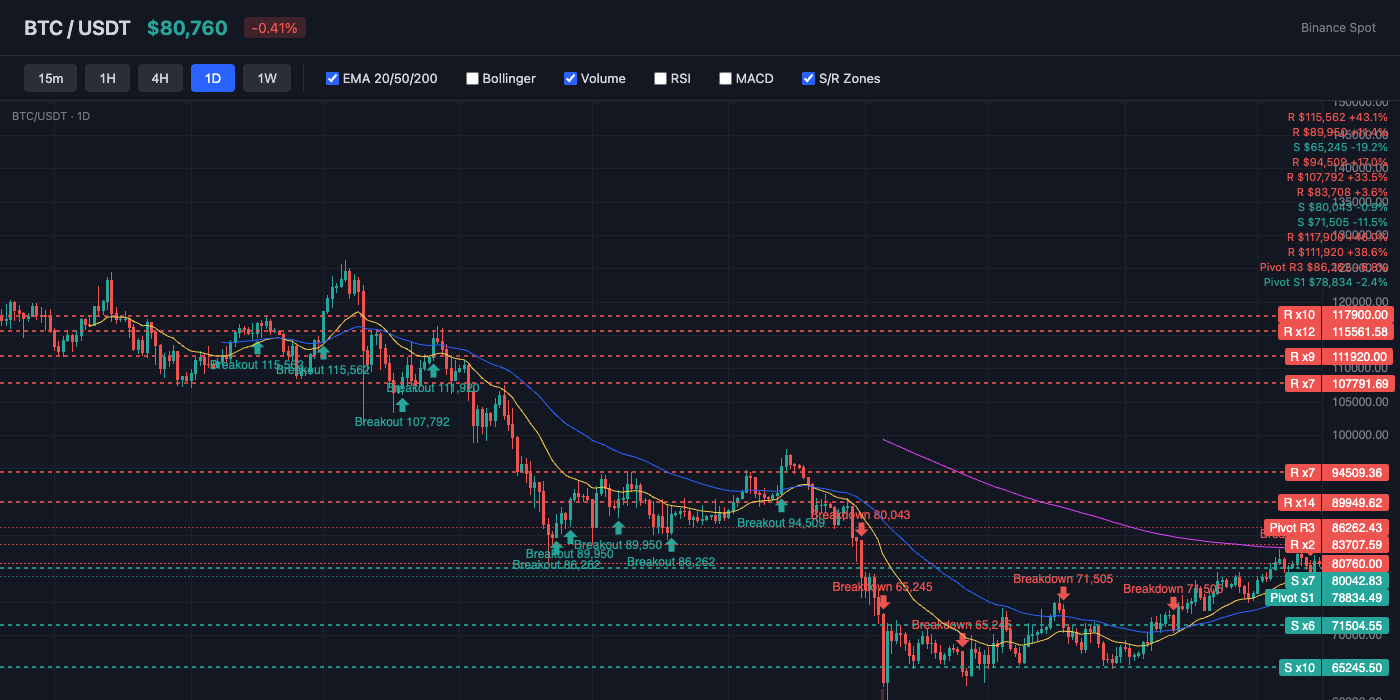Click the -0.41% change badge

point(275,28)
